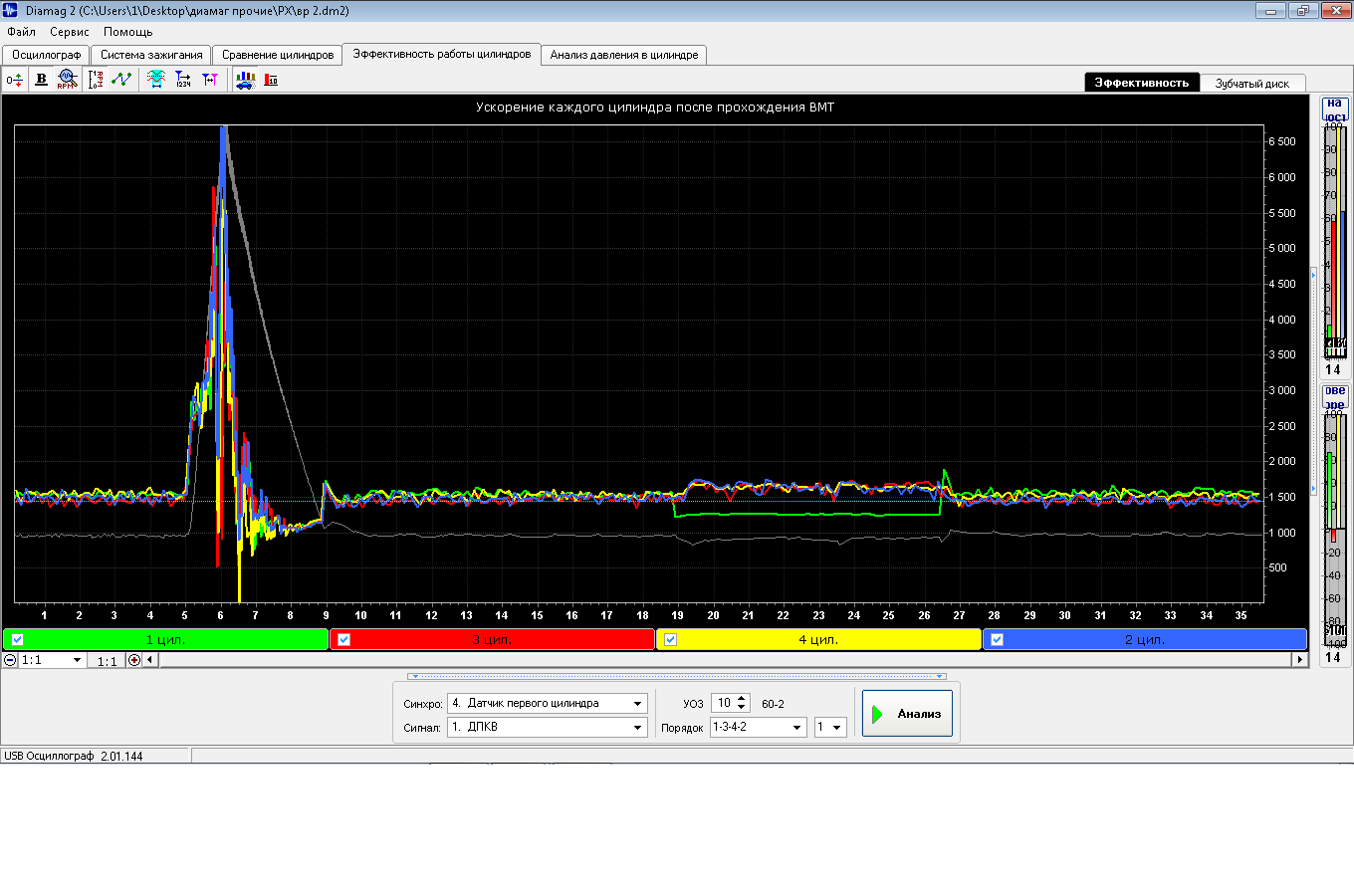Click the Анализ button

tap(907, 714)
